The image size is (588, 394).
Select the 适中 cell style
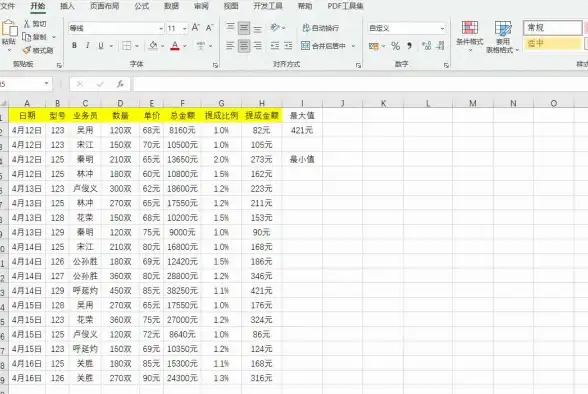[x=552, y=43]
